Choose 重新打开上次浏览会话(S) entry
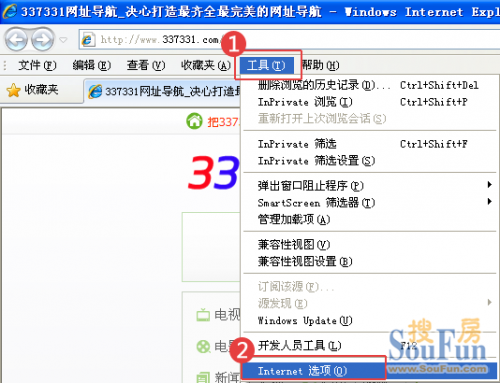Image resolution: width=500 pixels, height=383 pixels. (370, 118)
